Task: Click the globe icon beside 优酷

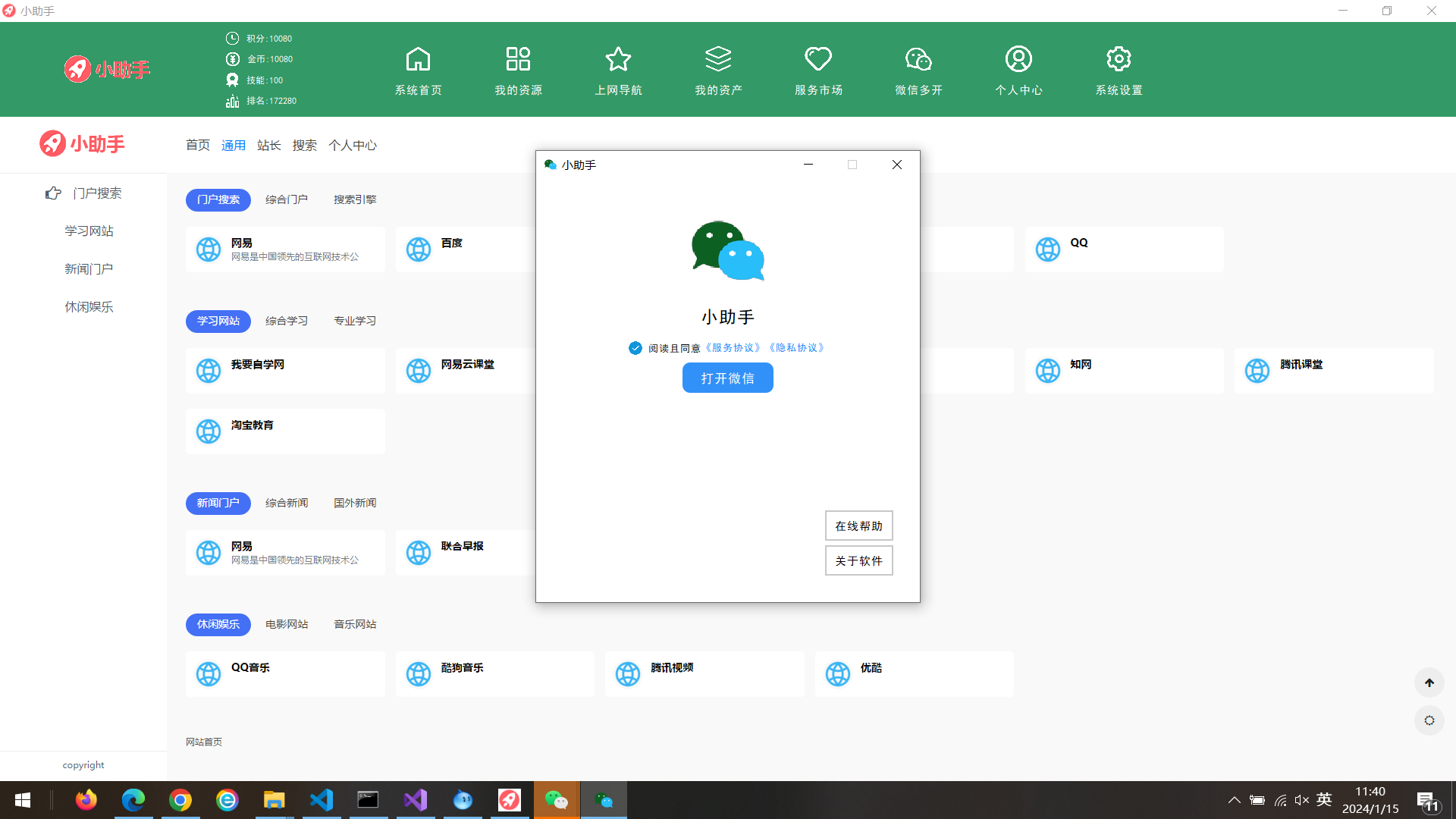Action: point(838,673)
